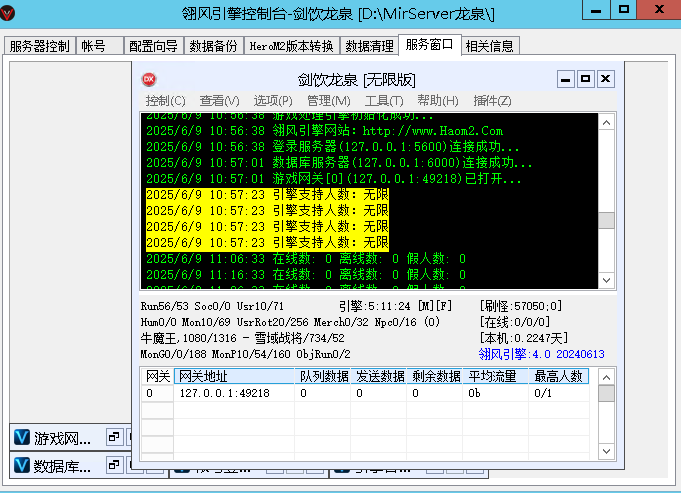Click the log scrollbar down arrow
Image resolution: width=681 pixels, height=493 pixels.
pyautogui.click(x=606, y=280)
